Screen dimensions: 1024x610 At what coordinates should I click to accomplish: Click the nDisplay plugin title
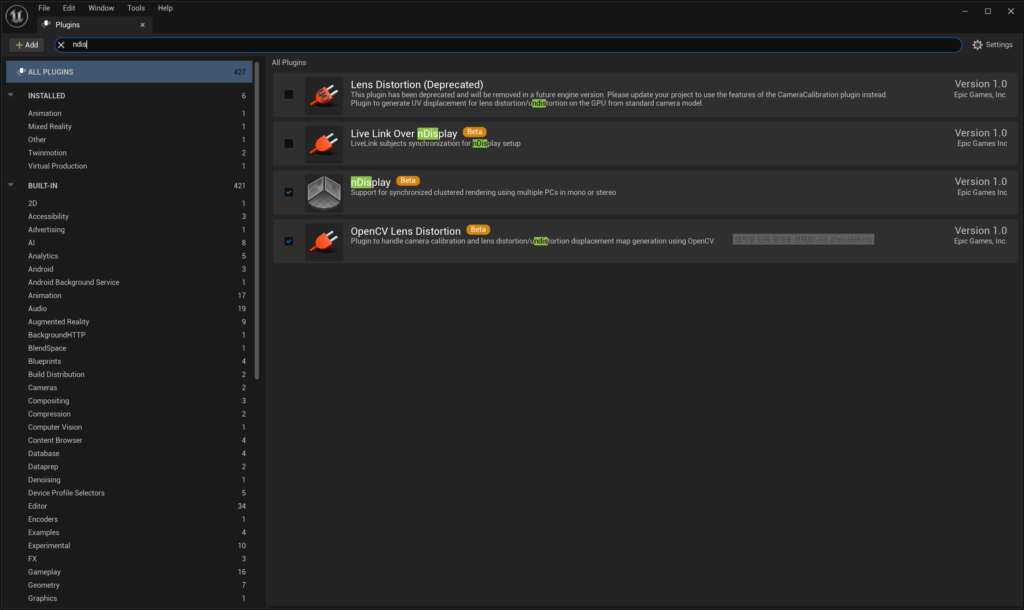(x=370, y=182)
